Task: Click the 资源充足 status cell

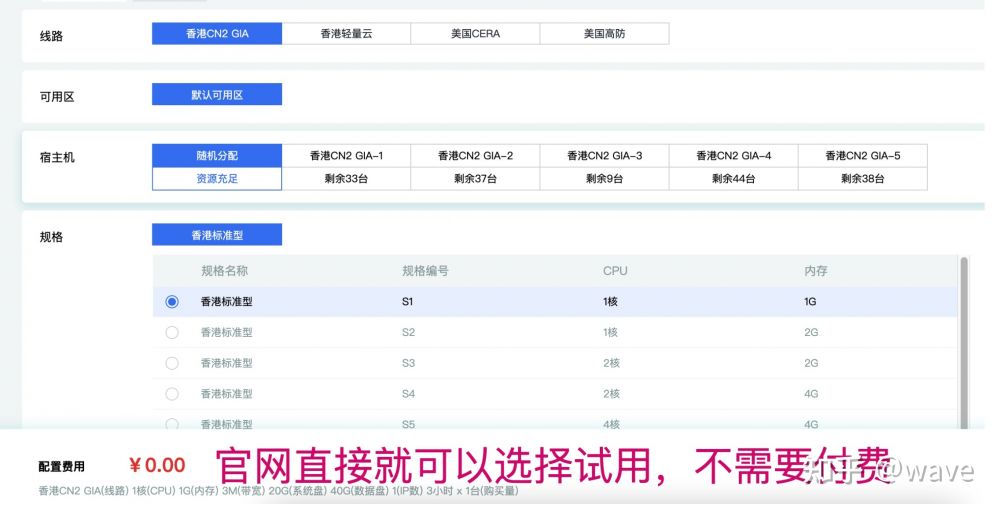Action: (x=217, y=179)
